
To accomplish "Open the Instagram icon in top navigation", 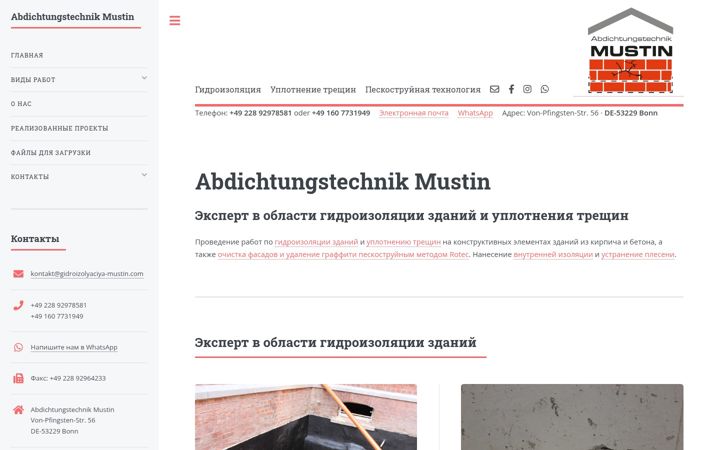I will click(x=527, y=89).
